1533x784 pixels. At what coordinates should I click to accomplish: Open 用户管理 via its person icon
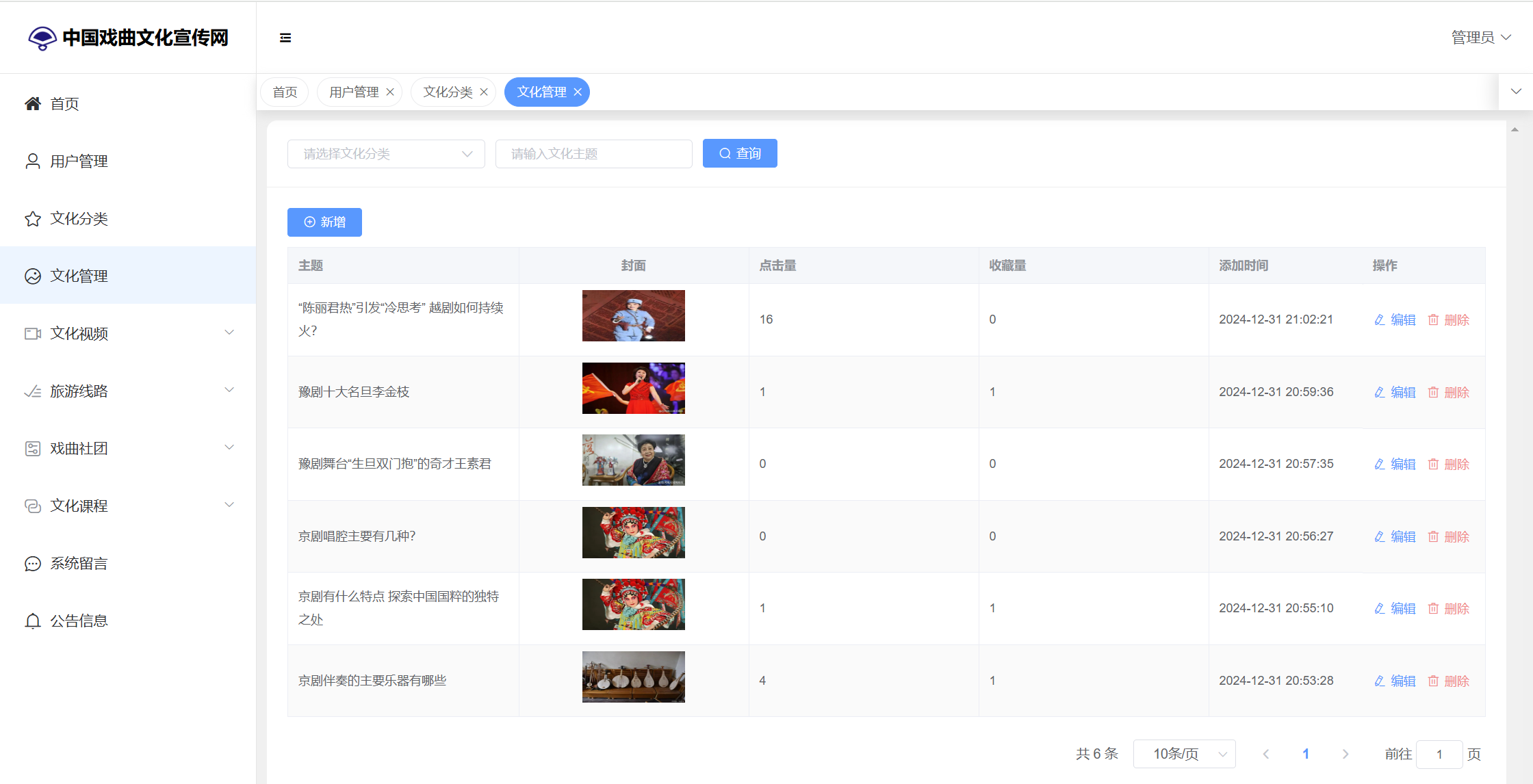pos(33,161)
